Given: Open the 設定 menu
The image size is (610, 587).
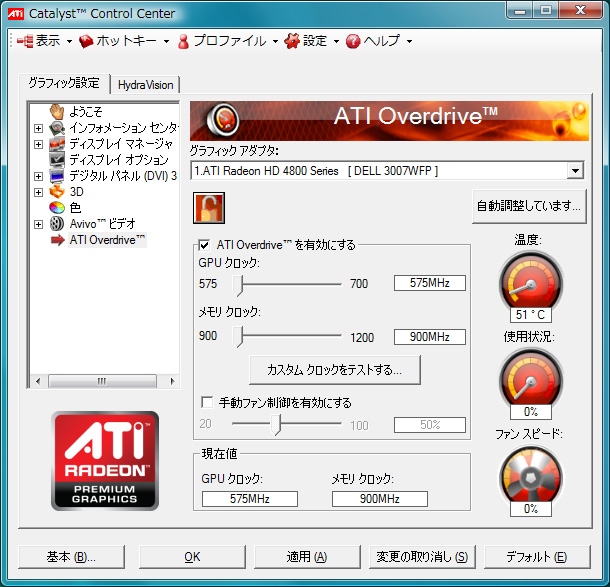Looking at the screenshot, I should click(315, 41).
